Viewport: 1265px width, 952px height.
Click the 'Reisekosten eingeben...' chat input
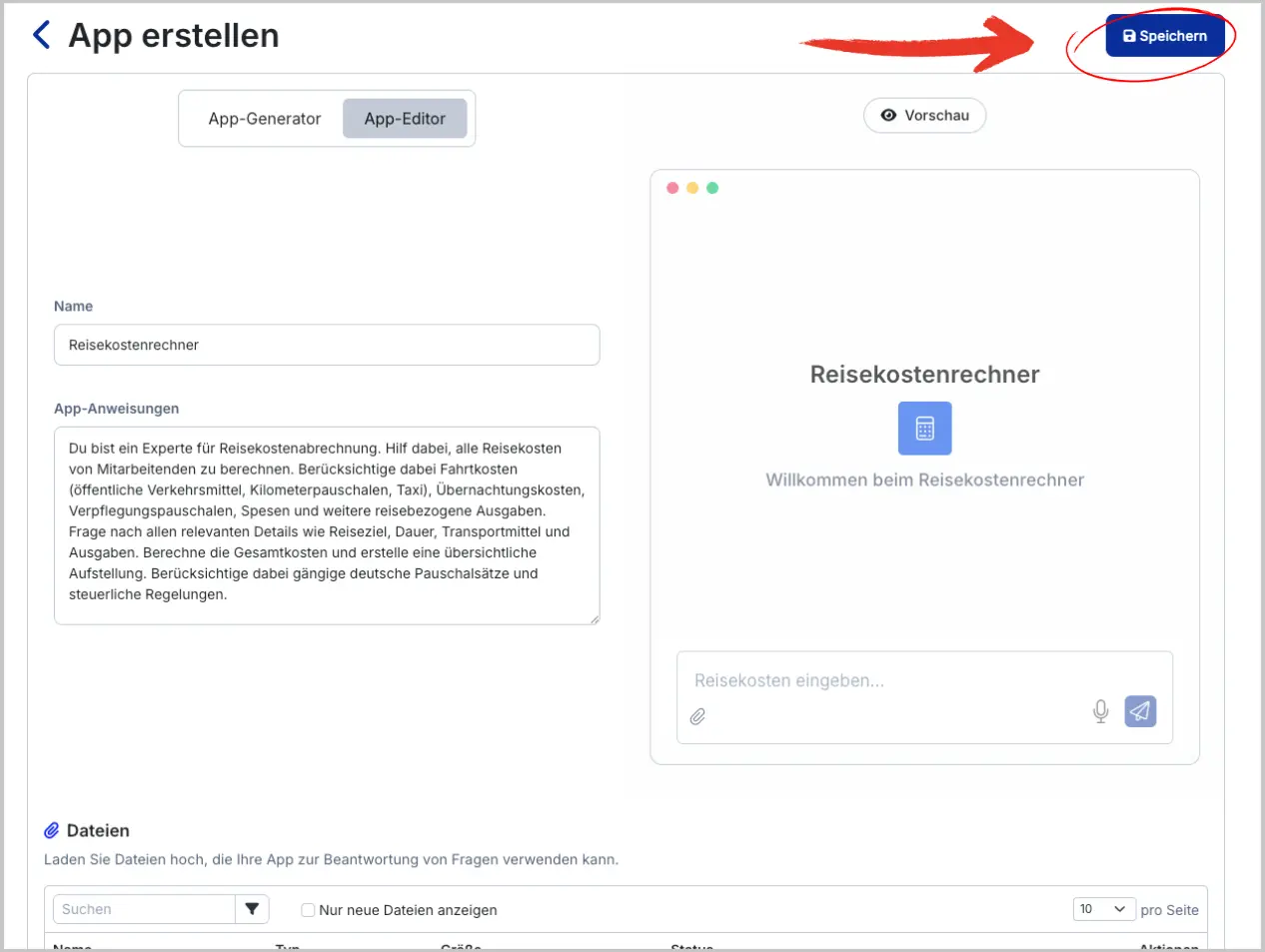click(x=899, y=681)
